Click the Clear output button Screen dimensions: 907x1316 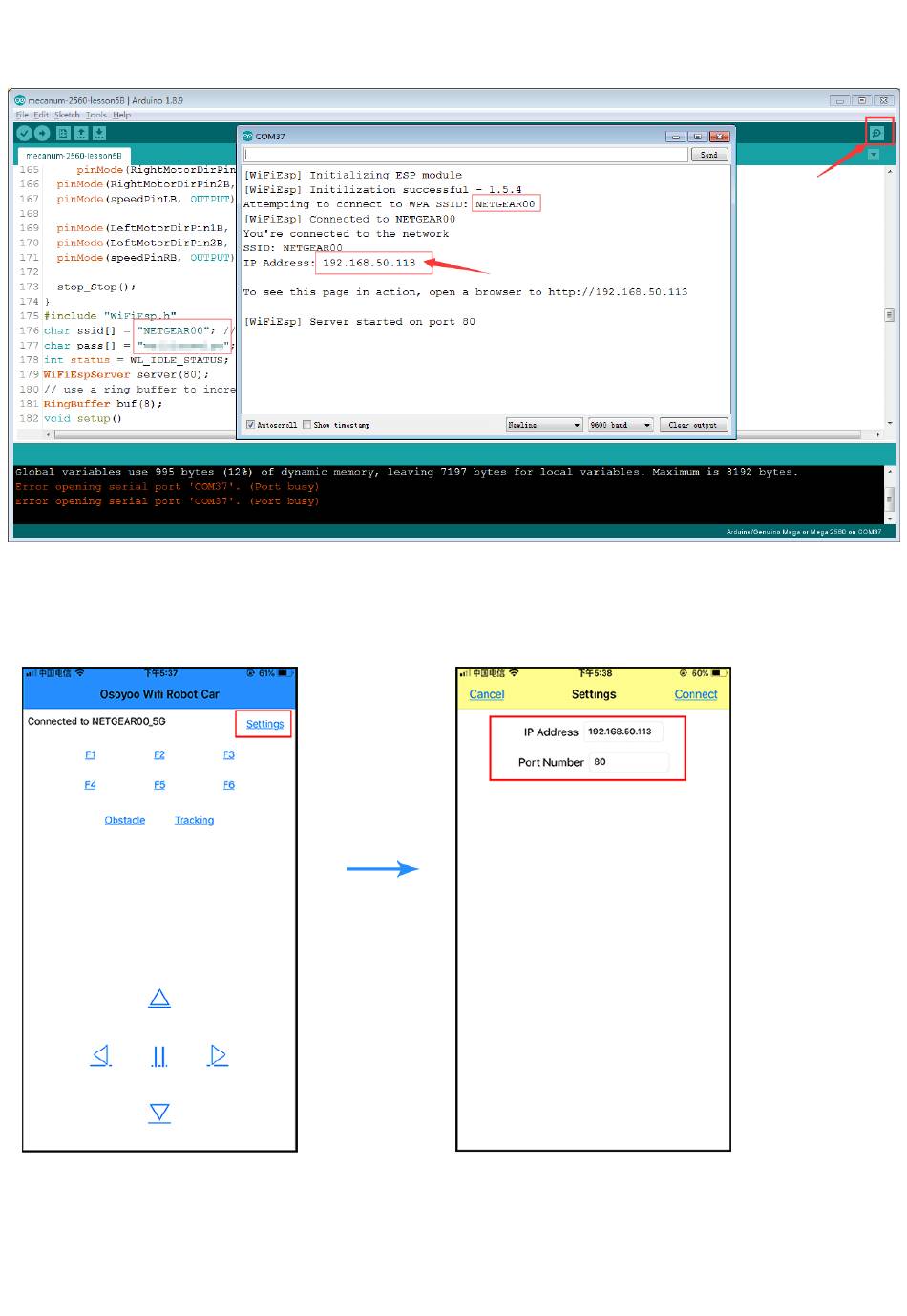pos(694,425)
